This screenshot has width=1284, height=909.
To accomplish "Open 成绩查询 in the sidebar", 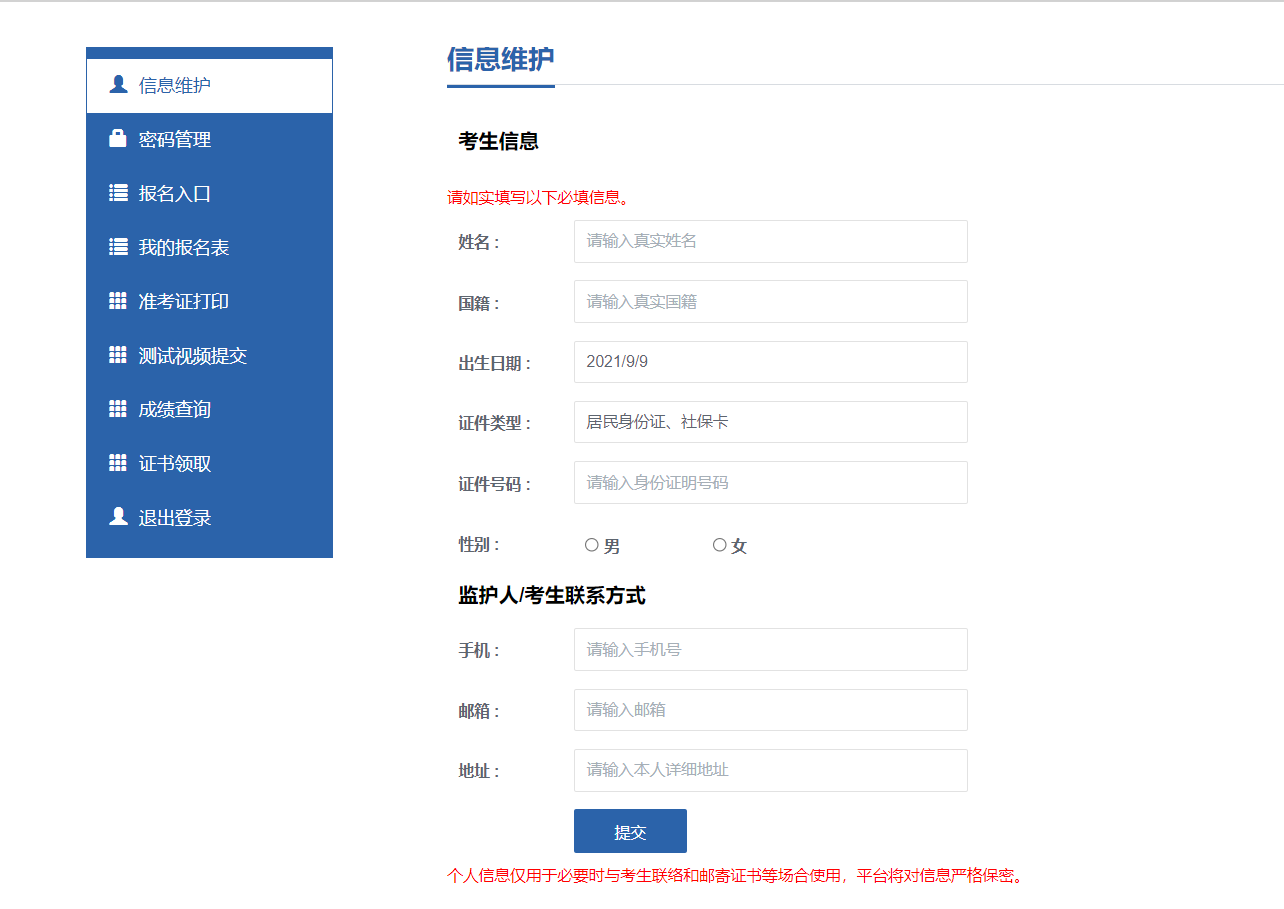I will [x=209, y=409].
